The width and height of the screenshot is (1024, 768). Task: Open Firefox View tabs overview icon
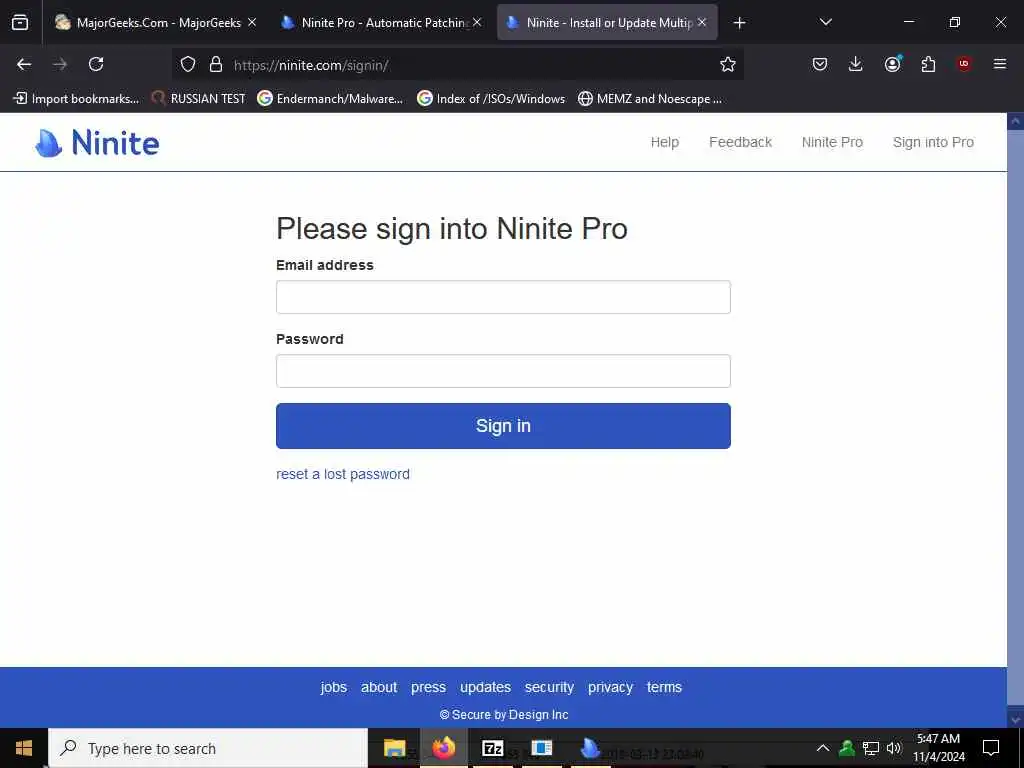(20, 23)
